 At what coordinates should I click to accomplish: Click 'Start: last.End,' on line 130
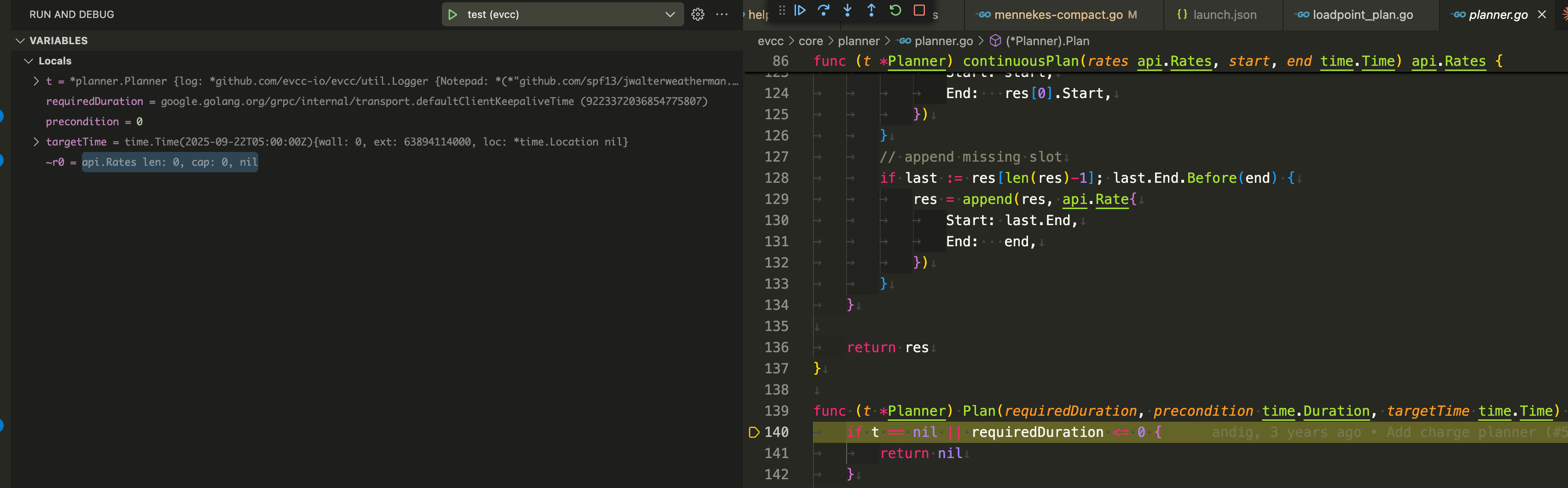[1012, 220]
